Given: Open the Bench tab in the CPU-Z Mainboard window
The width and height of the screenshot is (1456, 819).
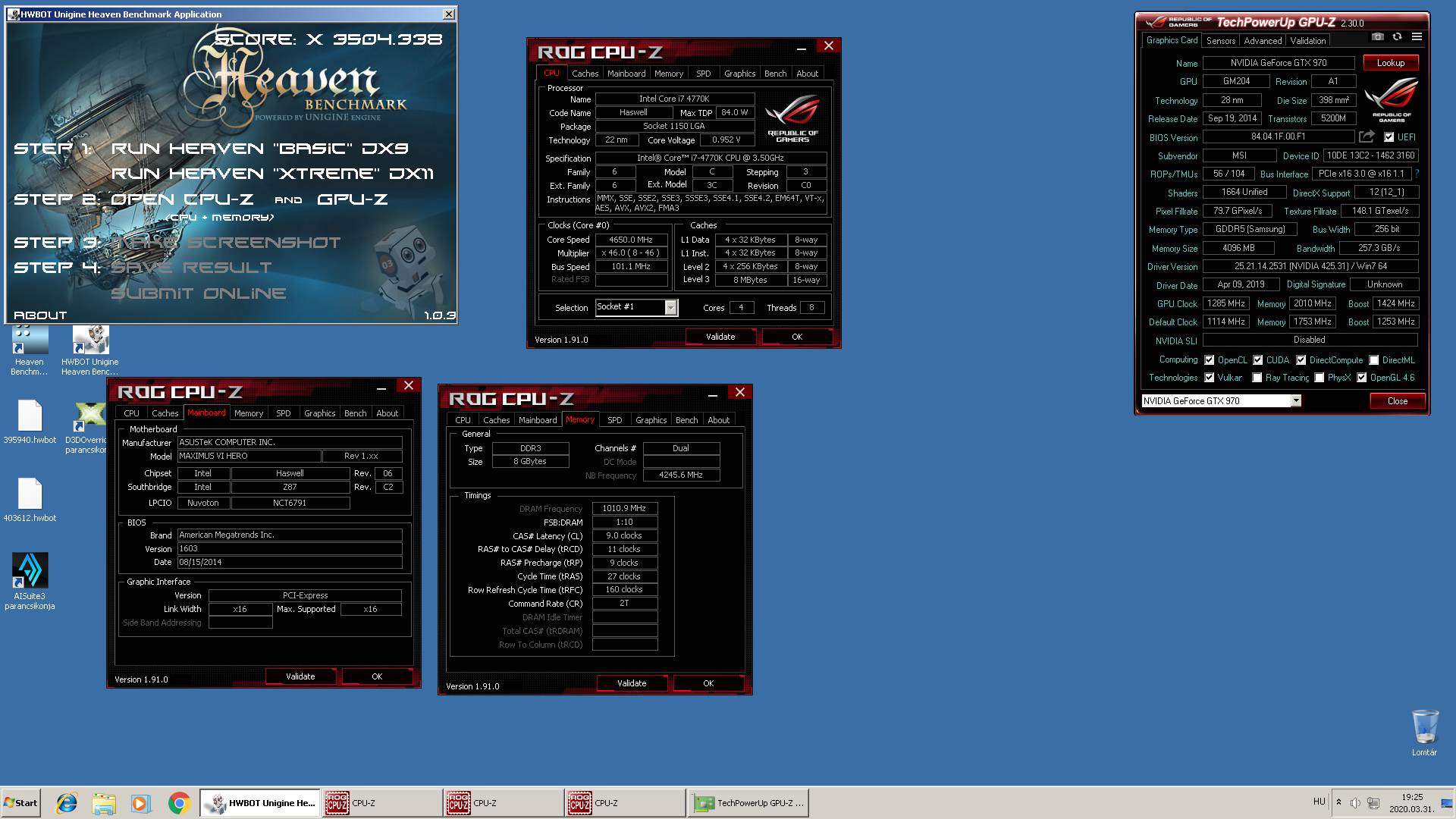Looking at the screenshot, I should tap(356, 413).
